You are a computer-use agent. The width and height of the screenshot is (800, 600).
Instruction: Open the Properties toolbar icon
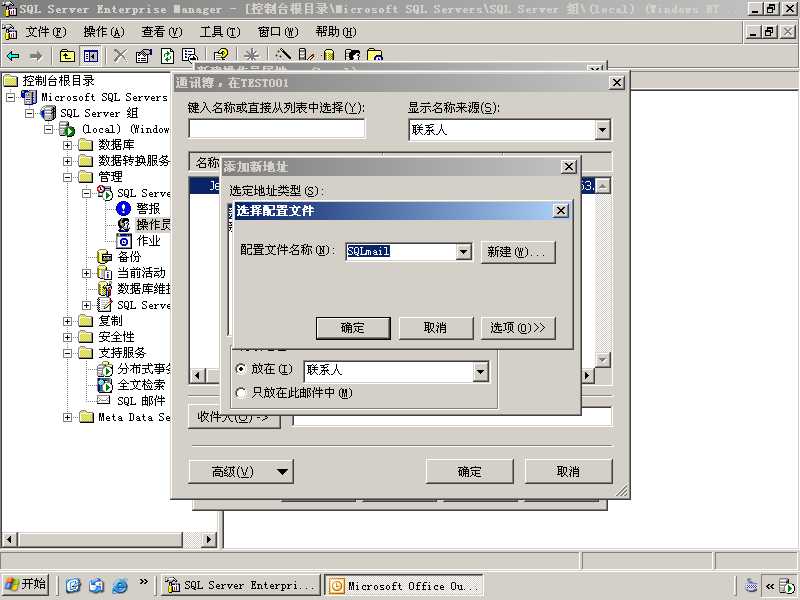(x=144, y=56)
